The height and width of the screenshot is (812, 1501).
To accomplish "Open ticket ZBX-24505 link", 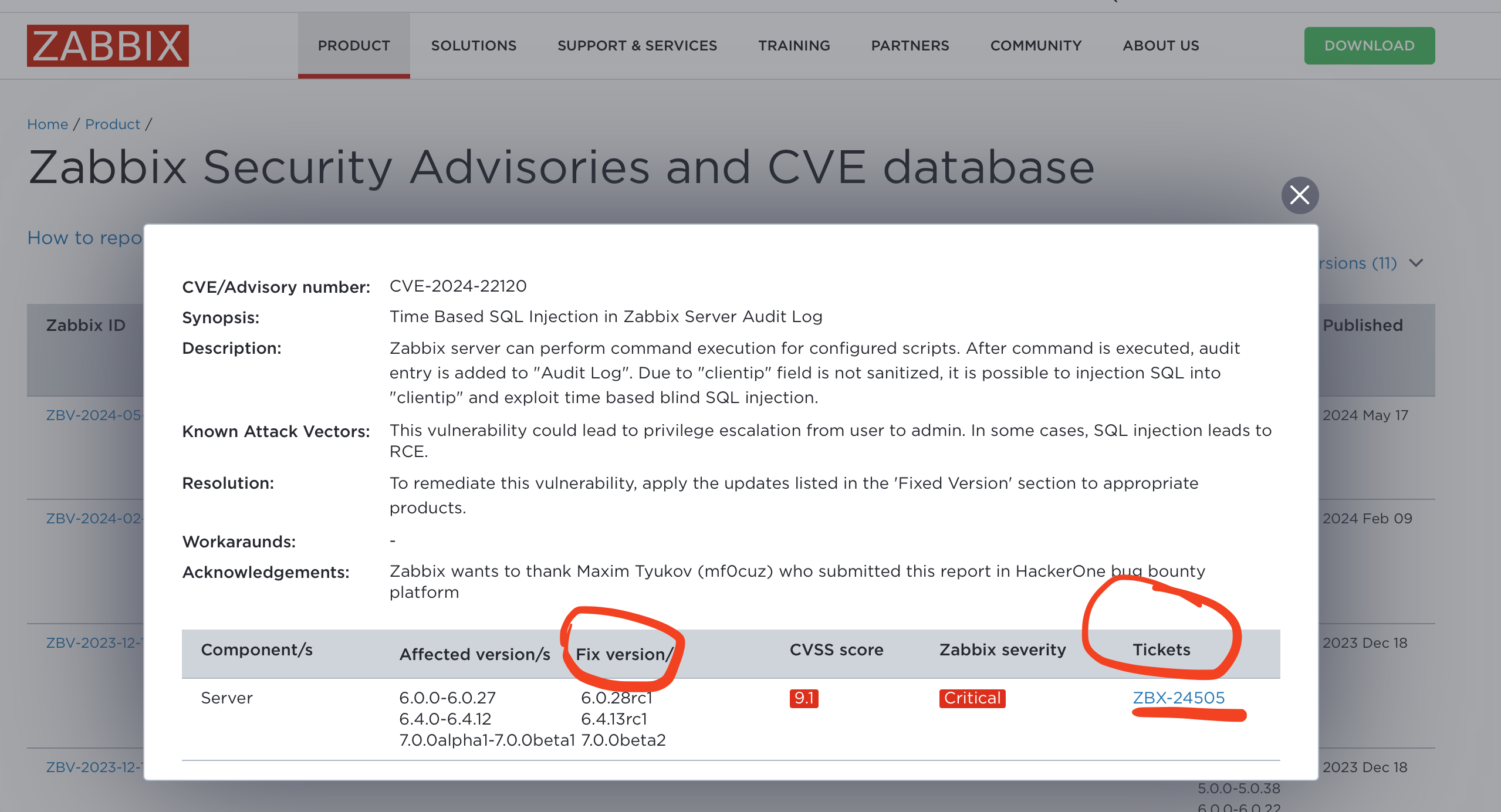I will click(1178, 698).
